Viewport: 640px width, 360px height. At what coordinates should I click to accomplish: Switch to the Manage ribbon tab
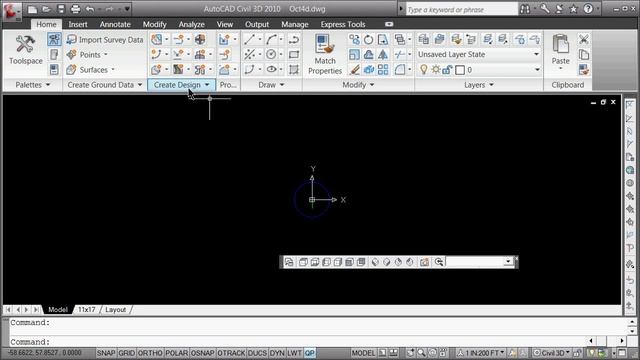tap(295, 24)
